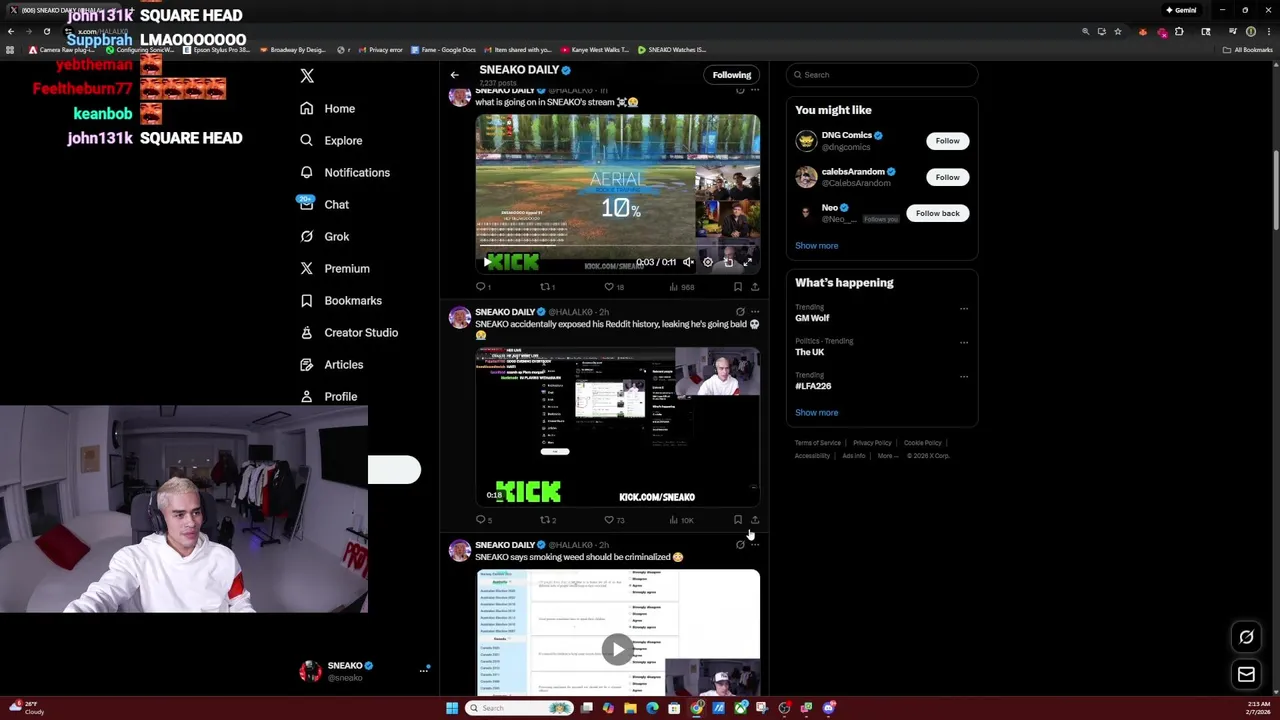The image size is (1280, 720).
Task: Reply to the Reddit history post
Action: (x=483, y=520)
